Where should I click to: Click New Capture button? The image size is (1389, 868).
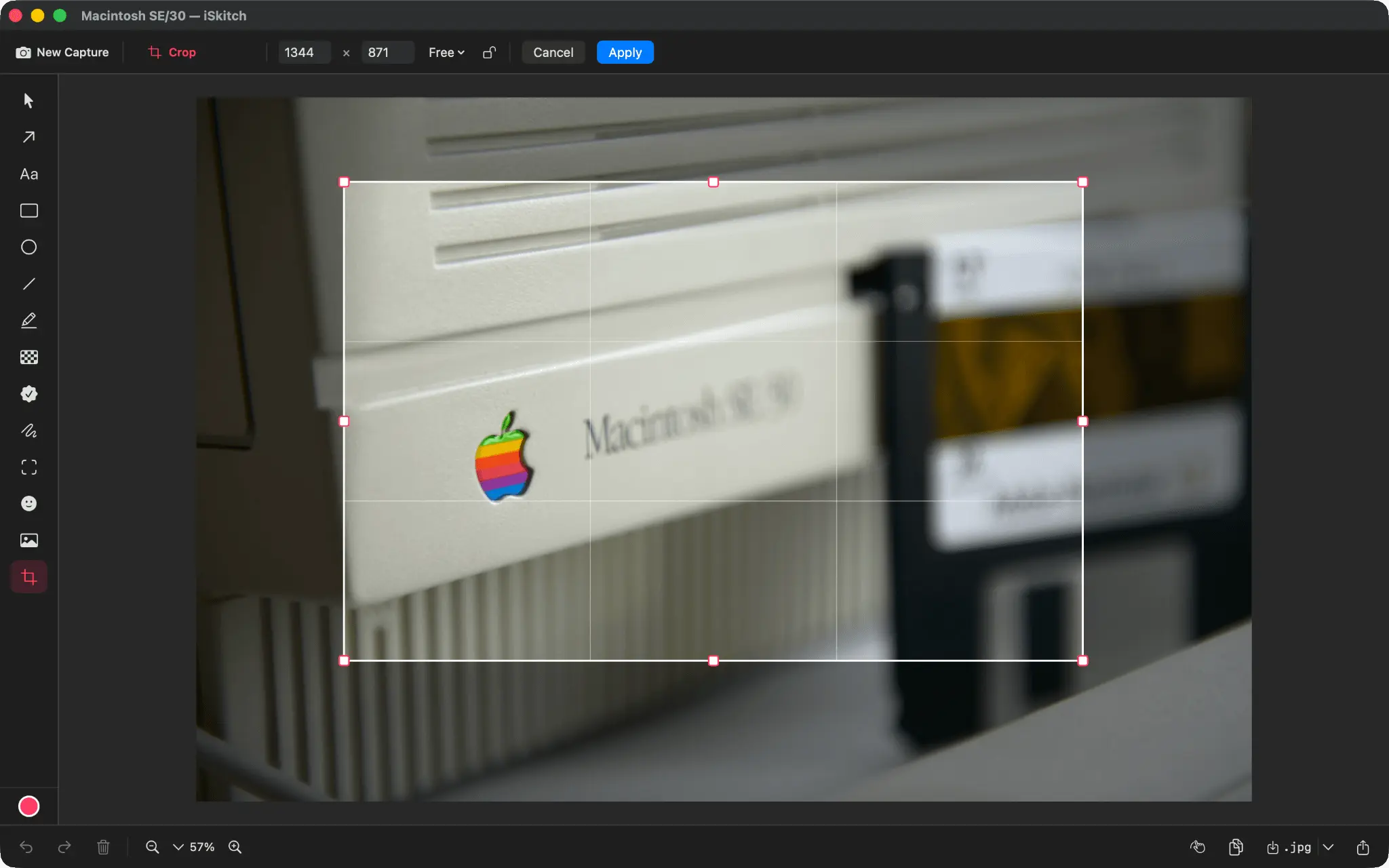(62, 52)
